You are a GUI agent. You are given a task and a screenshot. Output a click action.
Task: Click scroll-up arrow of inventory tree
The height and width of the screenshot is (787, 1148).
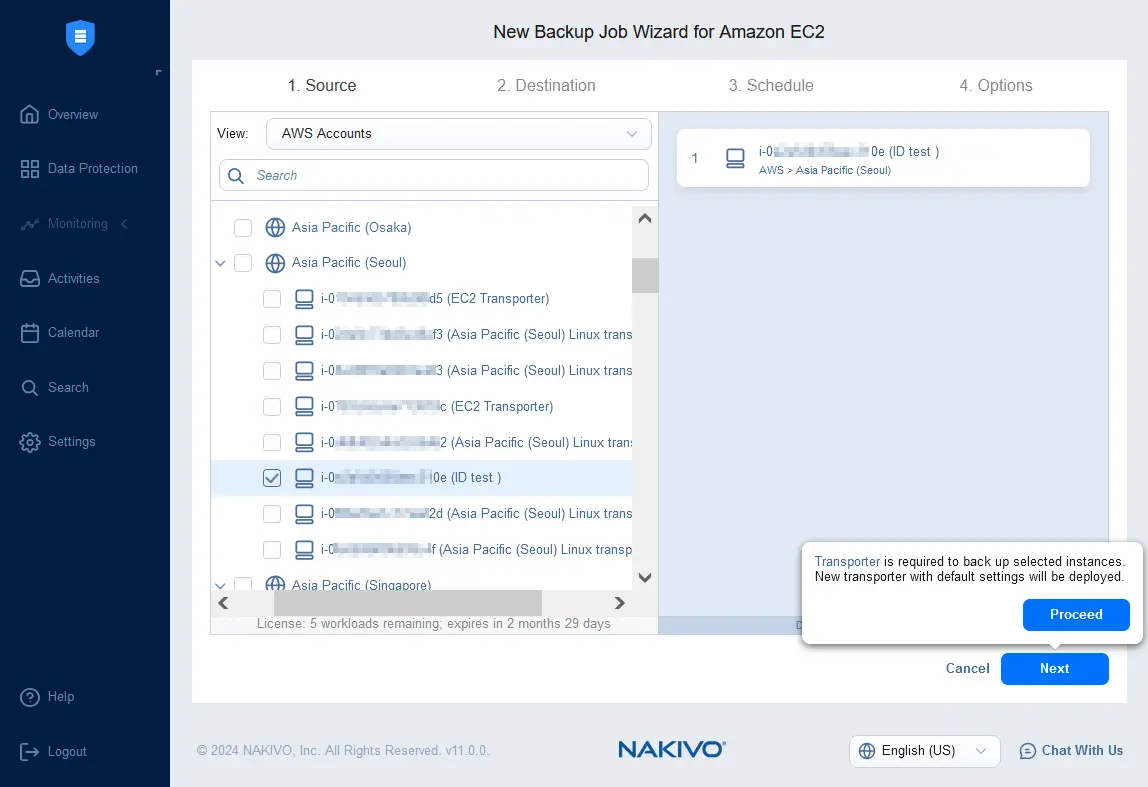[x=645, y=219]
